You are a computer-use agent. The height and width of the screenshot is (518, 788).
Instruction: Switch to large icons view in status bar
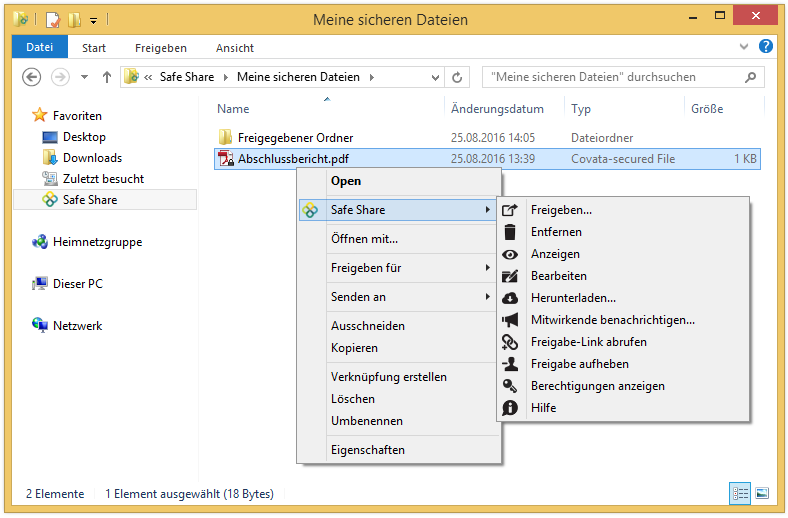coord(762,493)
